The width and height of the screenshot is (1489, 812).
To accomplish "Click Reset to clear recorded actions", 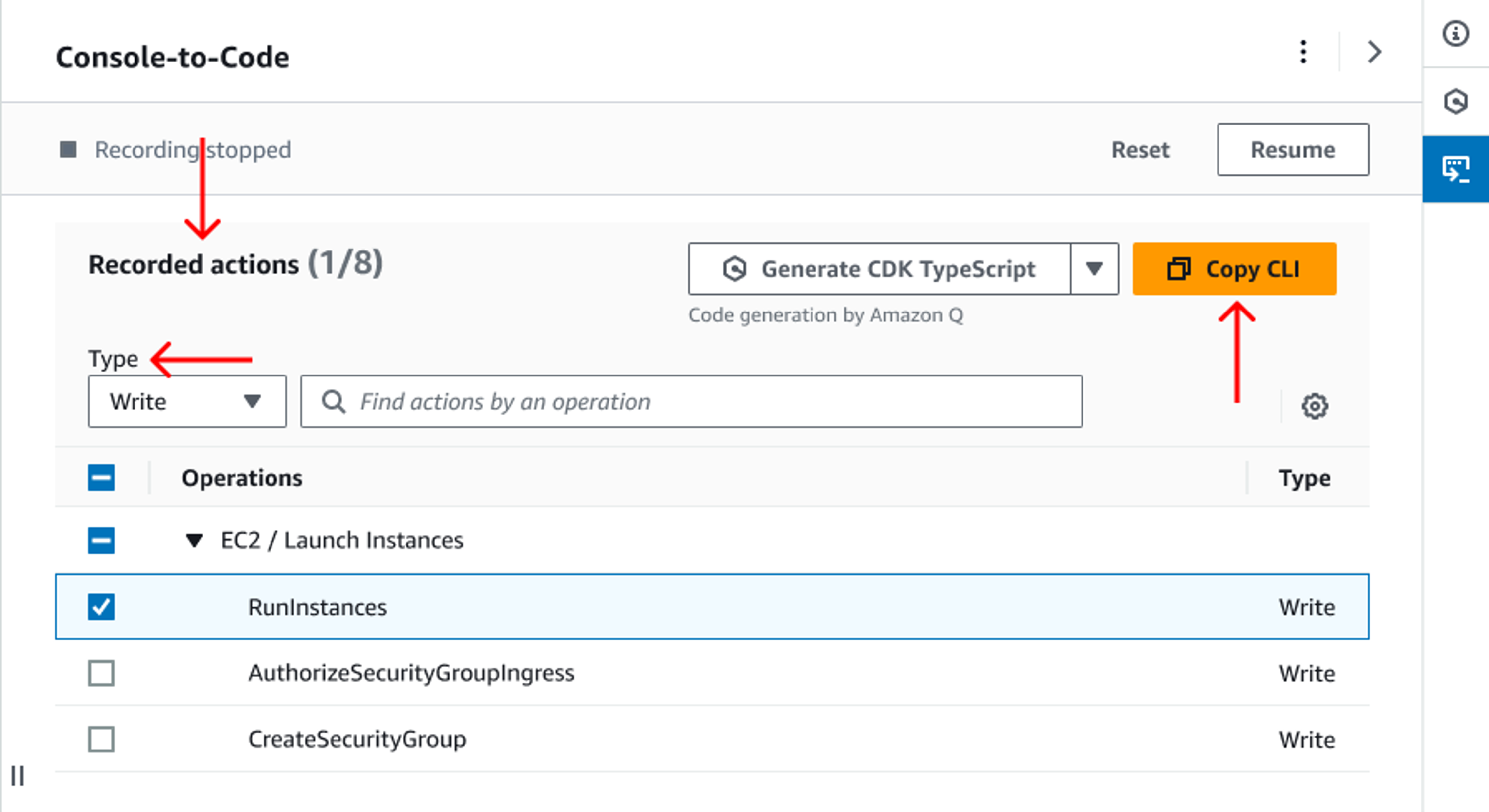I will point(1140,150).
